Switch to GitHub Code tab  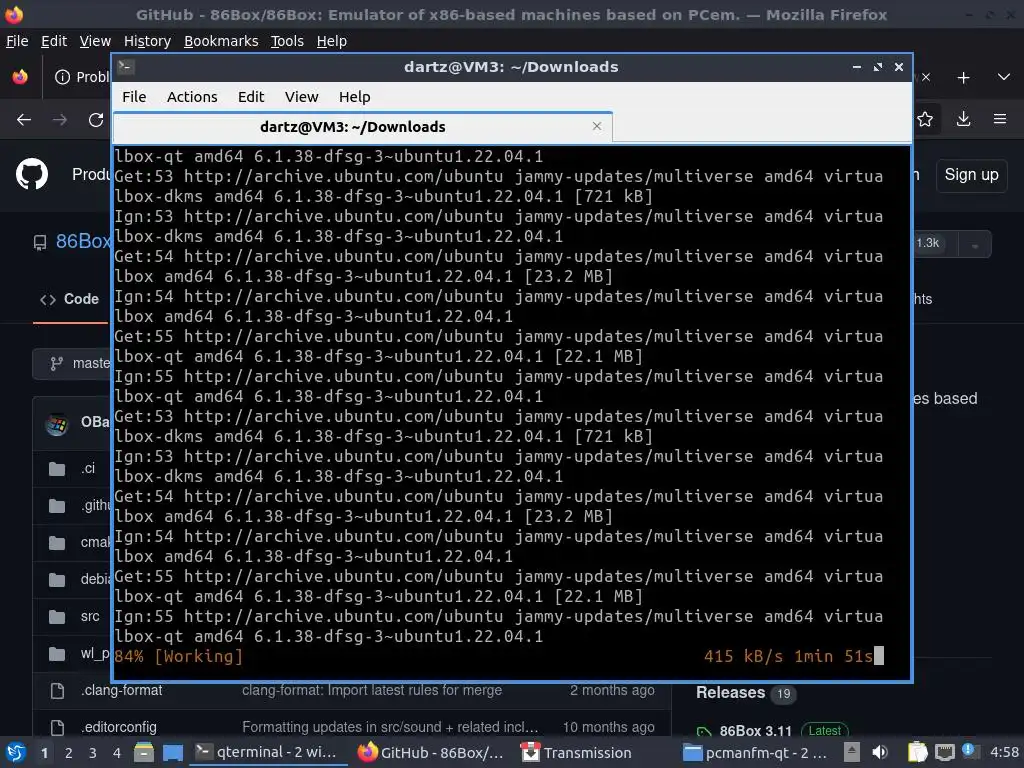coord(70,299)
